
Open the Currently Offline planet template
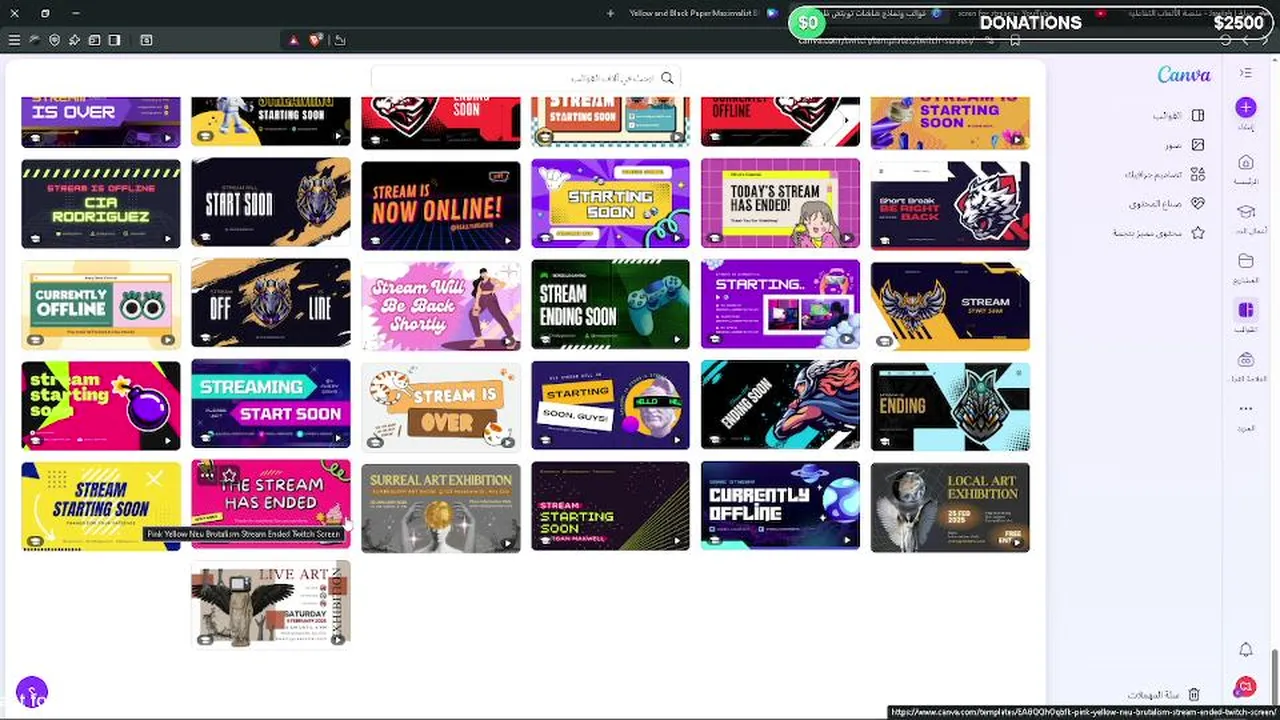tap(780, 507)
